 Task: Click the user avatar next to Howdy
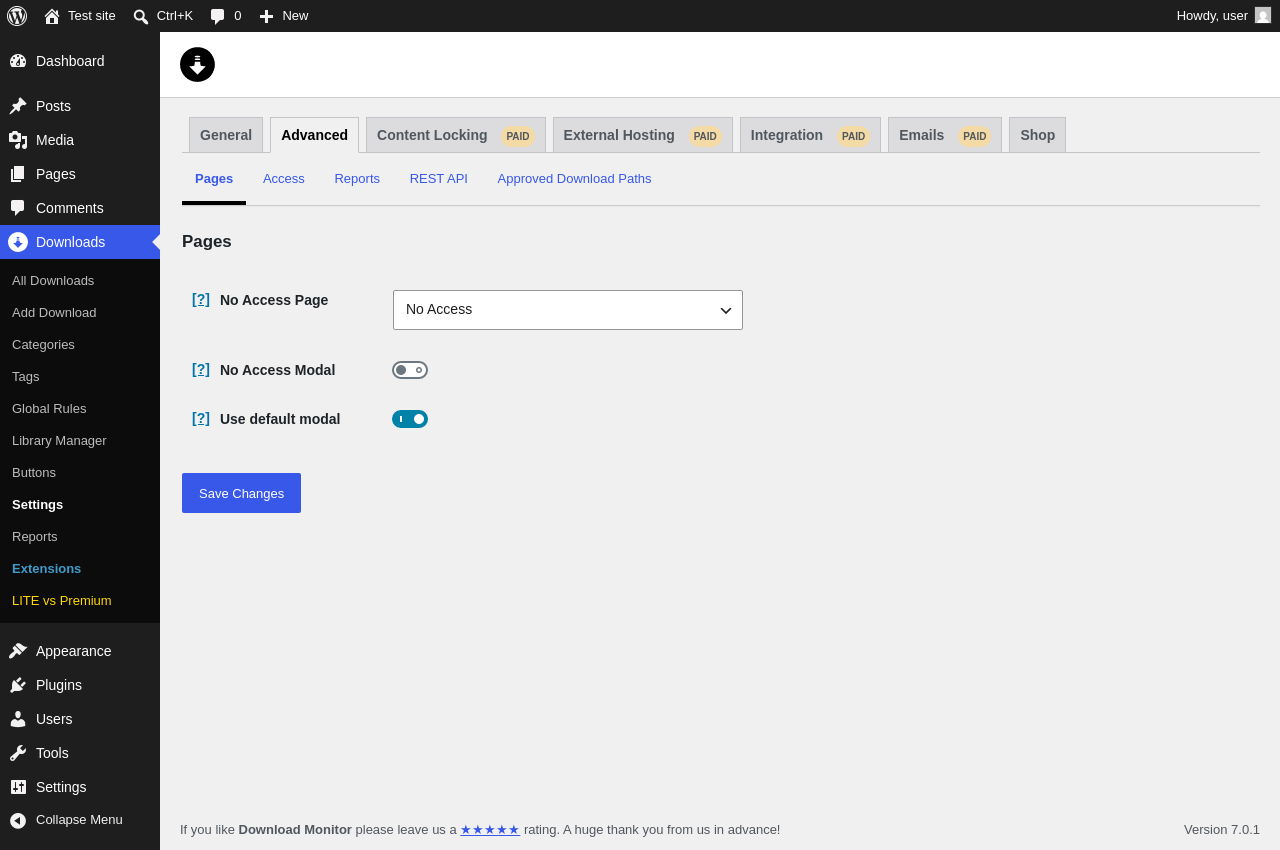tap(1263, 15)
